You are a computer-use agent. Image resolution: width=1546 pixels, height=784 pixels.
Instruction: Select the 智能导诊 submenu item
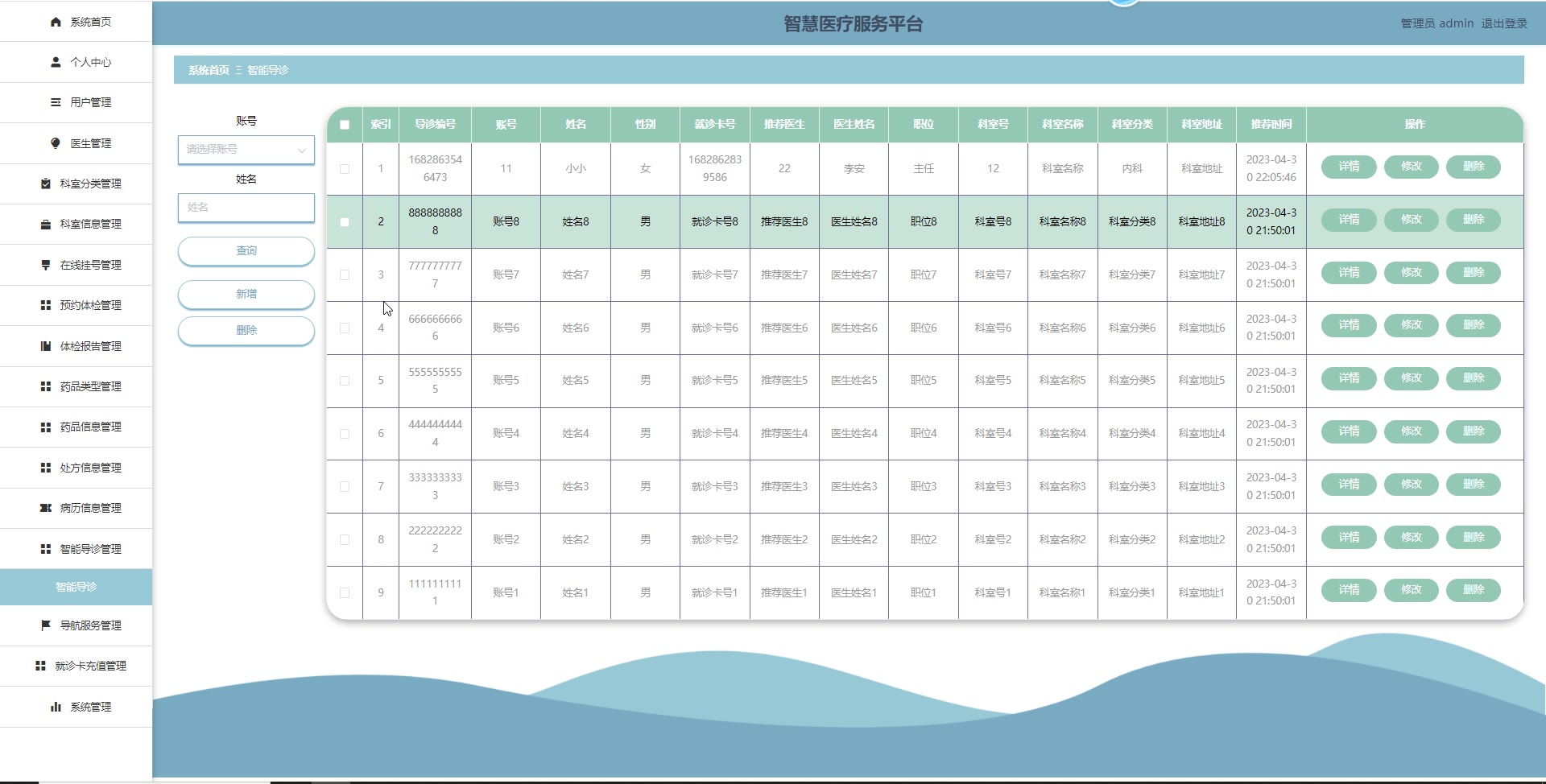(x=76, y=587)
